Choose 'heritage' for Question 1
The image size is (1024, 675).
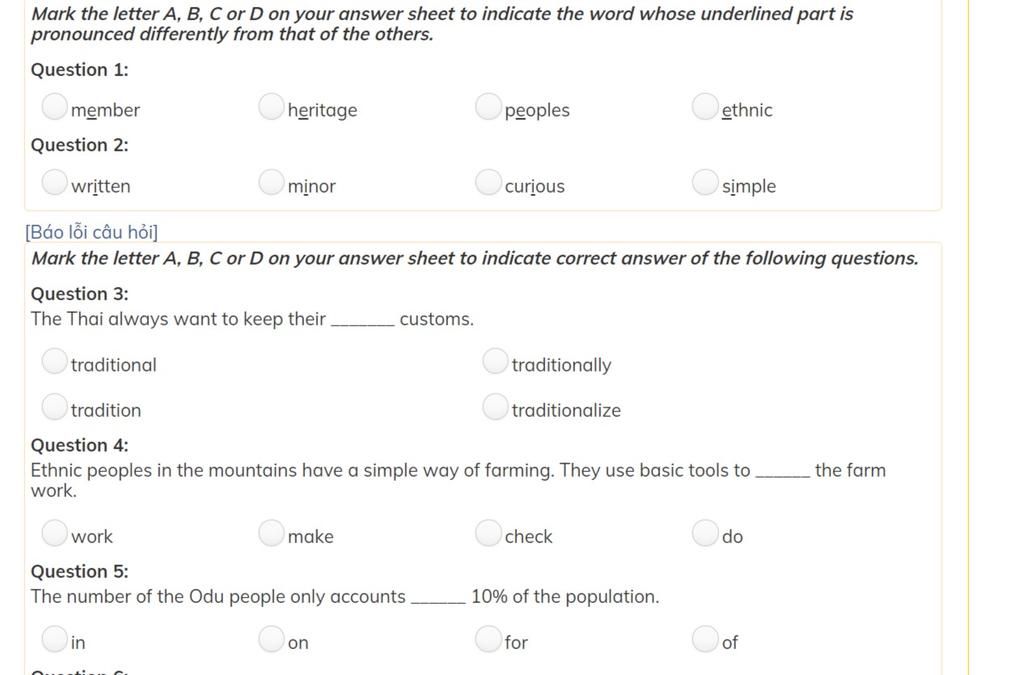(271, 106)
